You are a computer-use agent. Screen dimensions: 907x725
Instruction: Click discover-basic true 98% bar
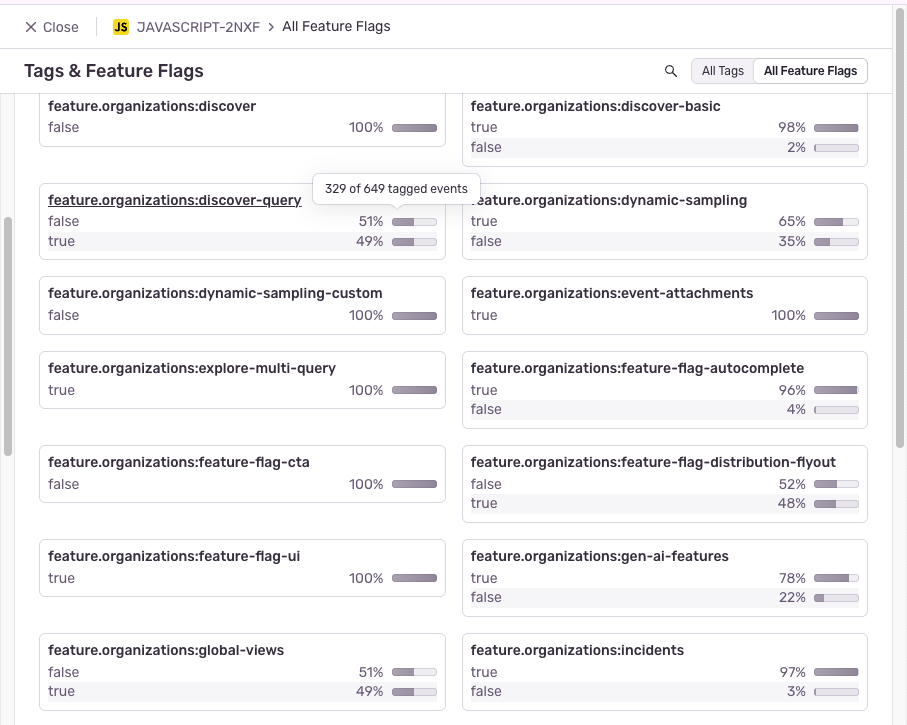pyautogui.click(x=836, y=127)
